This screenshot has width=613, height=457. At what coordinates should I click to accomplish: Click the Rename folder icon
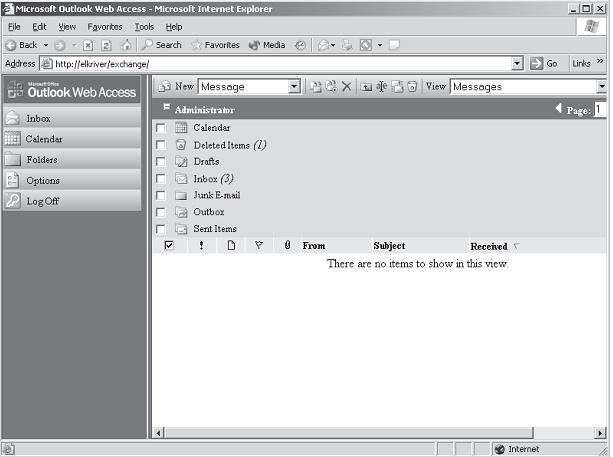[382, 86]
